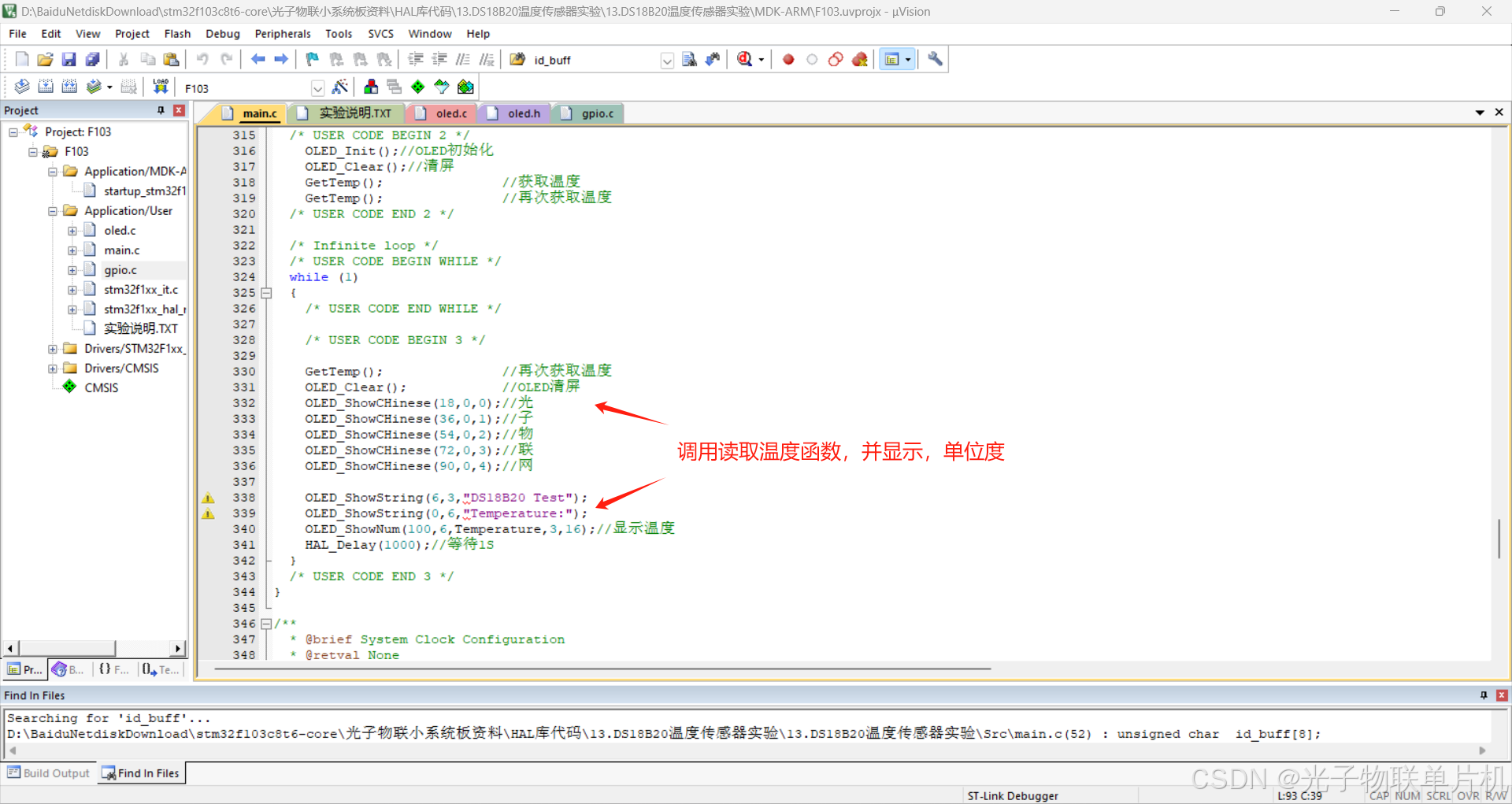Image resolution: width=1512 pixels, height=804 pixels.
Task: Expand the id_buff search combo box
Action: pyautogui.click(x=667, y=60)
